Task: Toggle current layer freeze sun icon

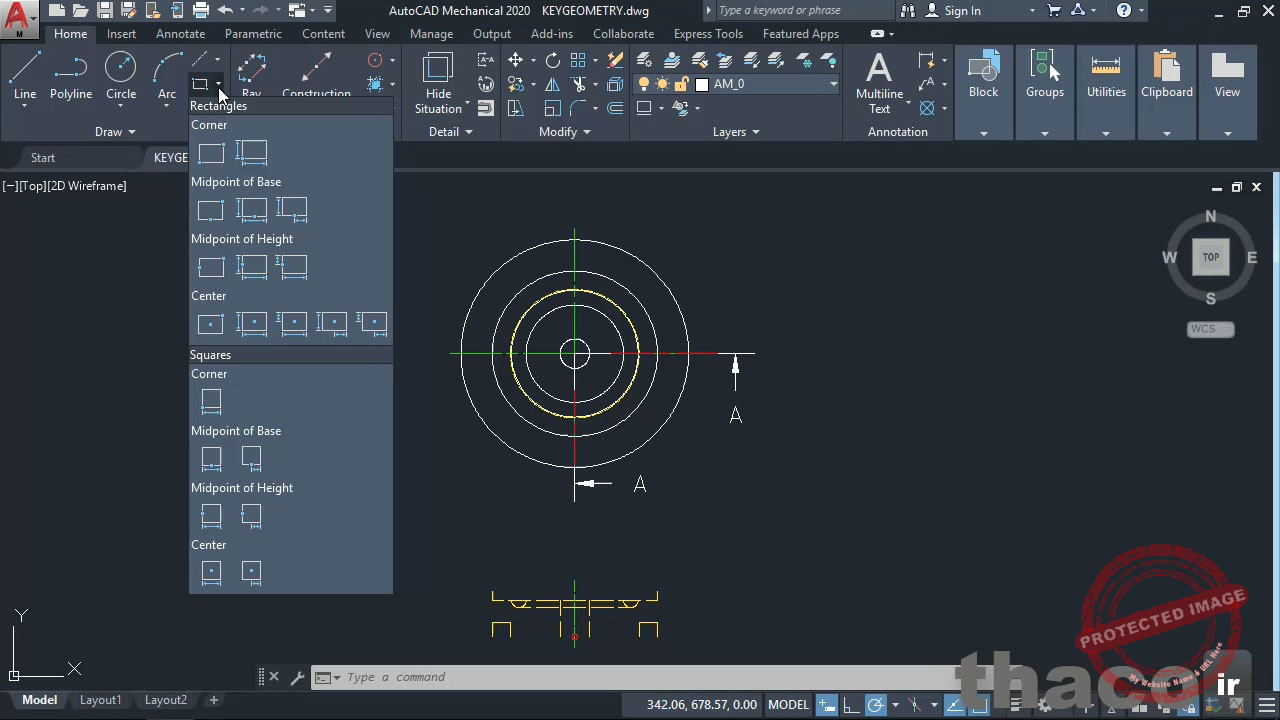Action: (662, 85)
